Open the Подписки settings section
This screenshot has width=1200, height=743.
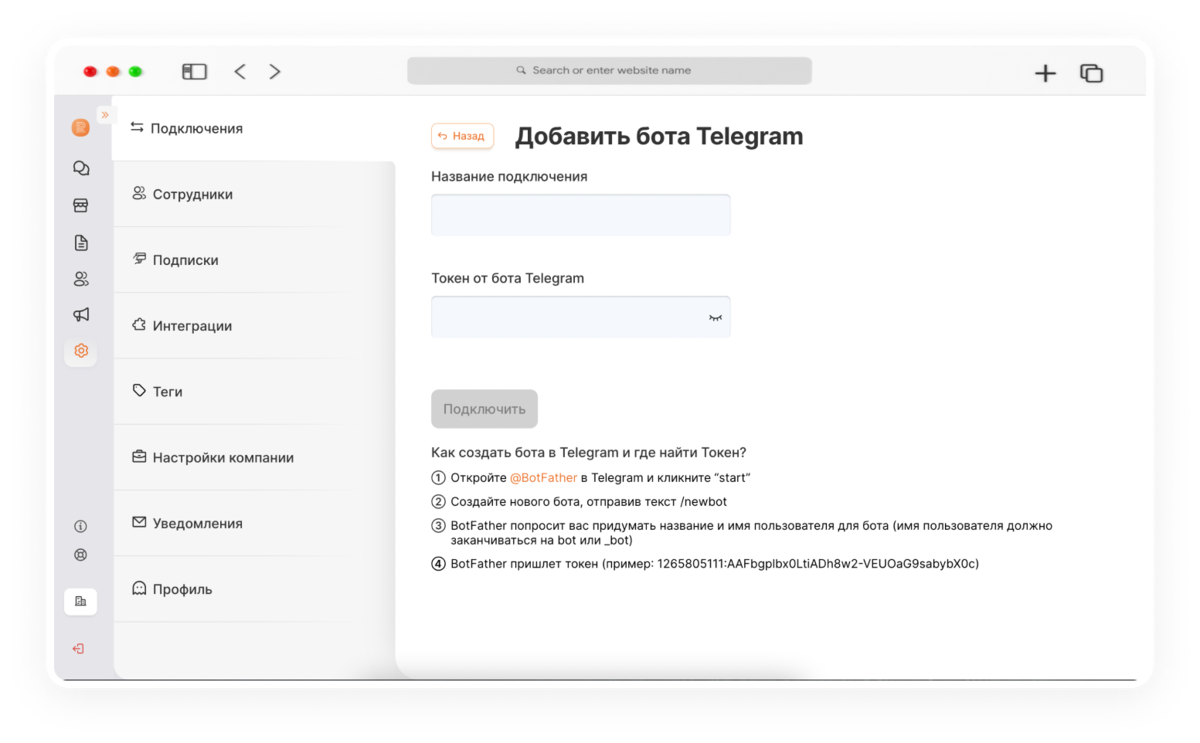[254, 260]
